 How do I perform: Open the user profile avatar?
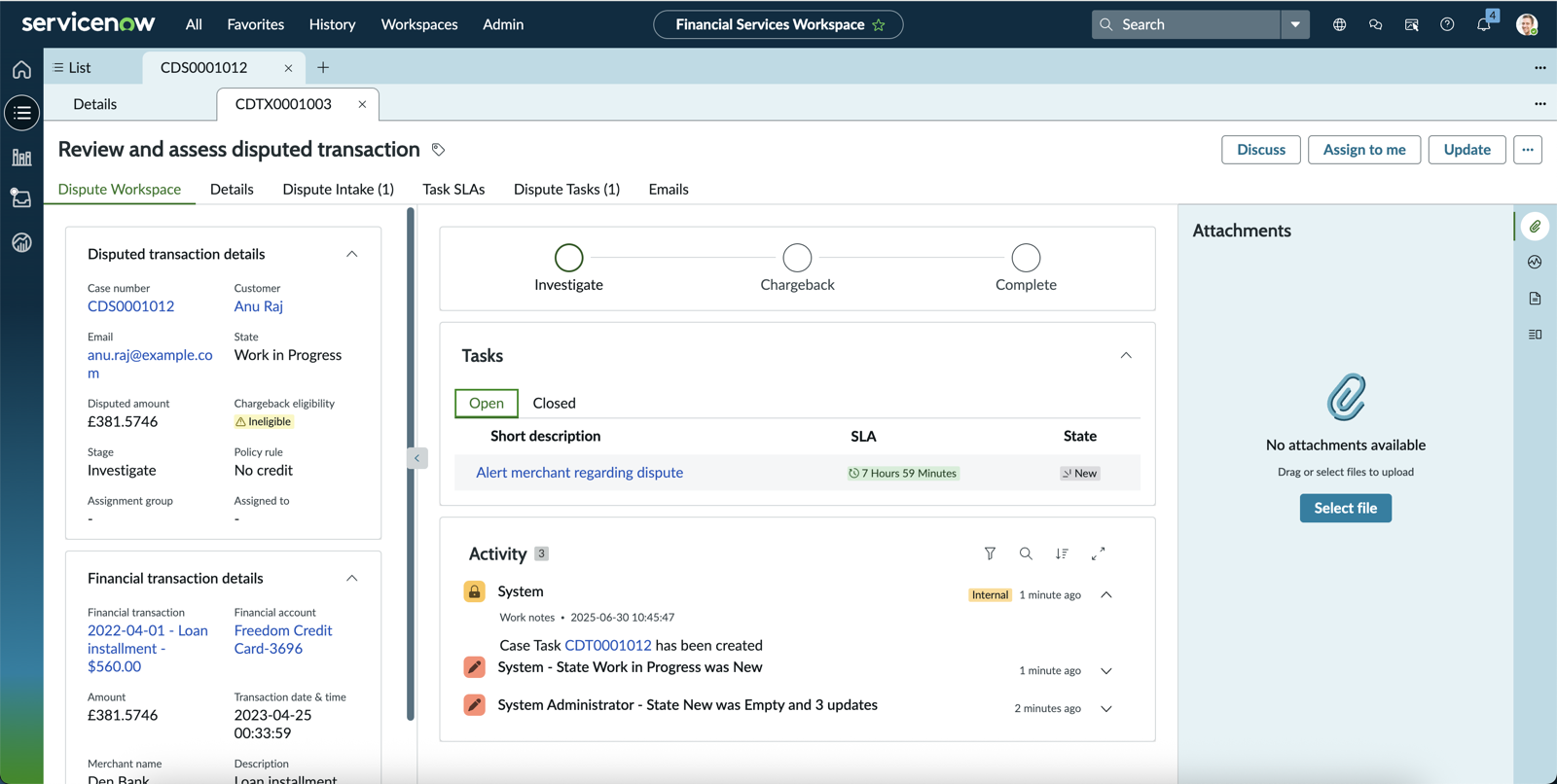point(1527,24)
